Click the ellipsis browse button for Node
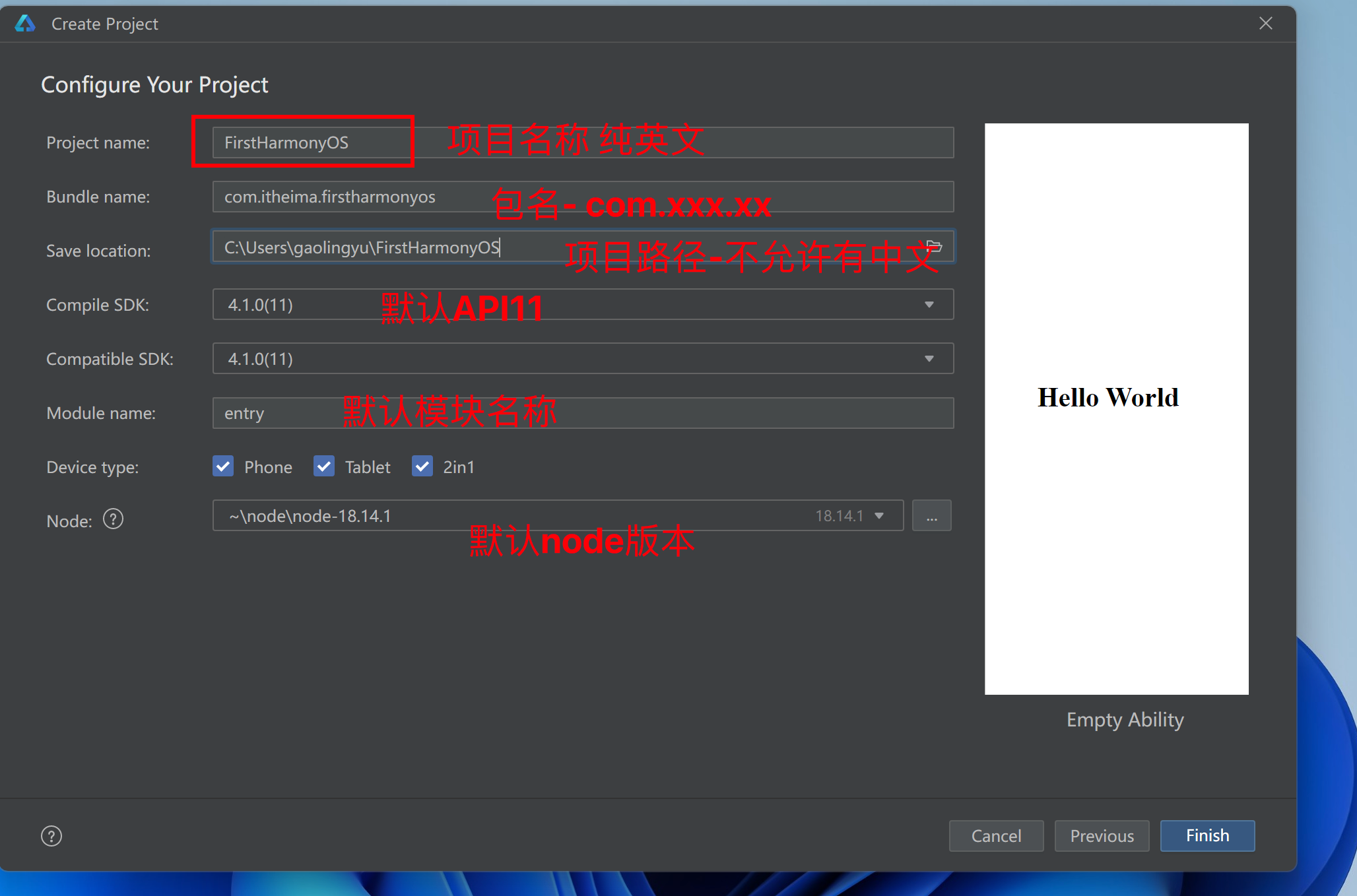The image size is (1357, 896). 931,516
